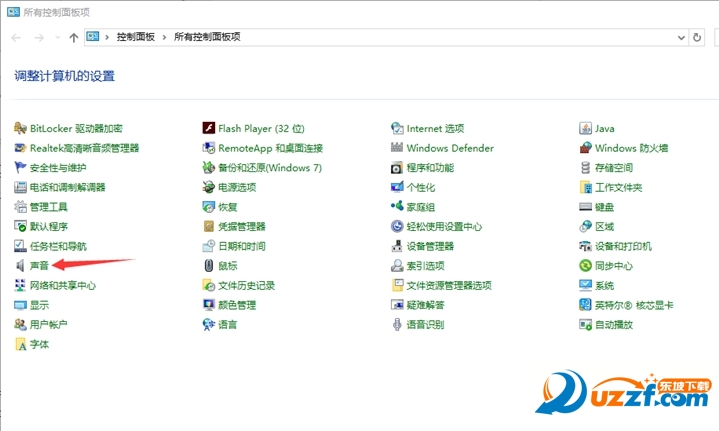Open the 键盘 link

[x=604, y=207]
